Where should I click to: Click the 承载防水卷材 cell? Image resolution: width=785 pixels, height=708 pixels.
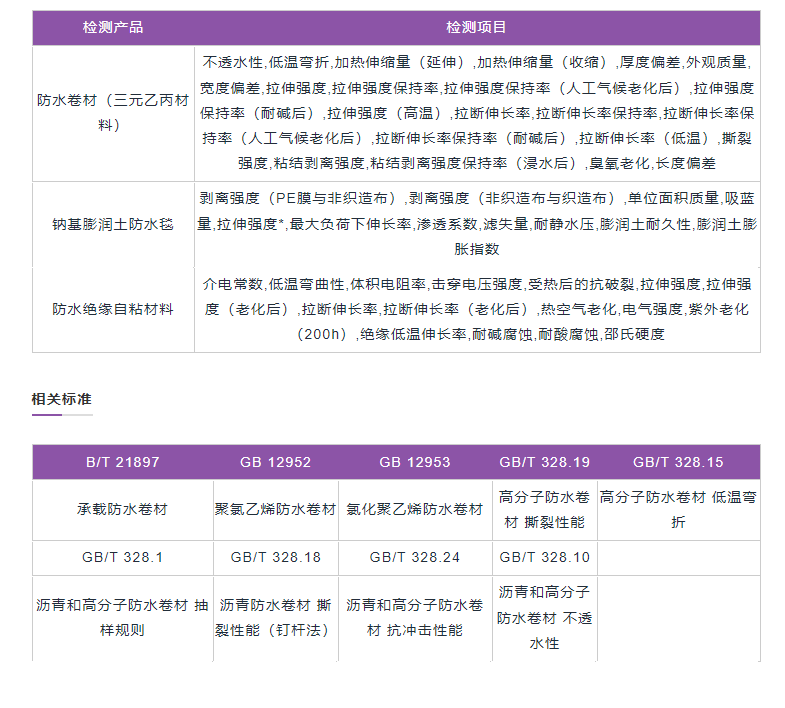click(122, 509)
